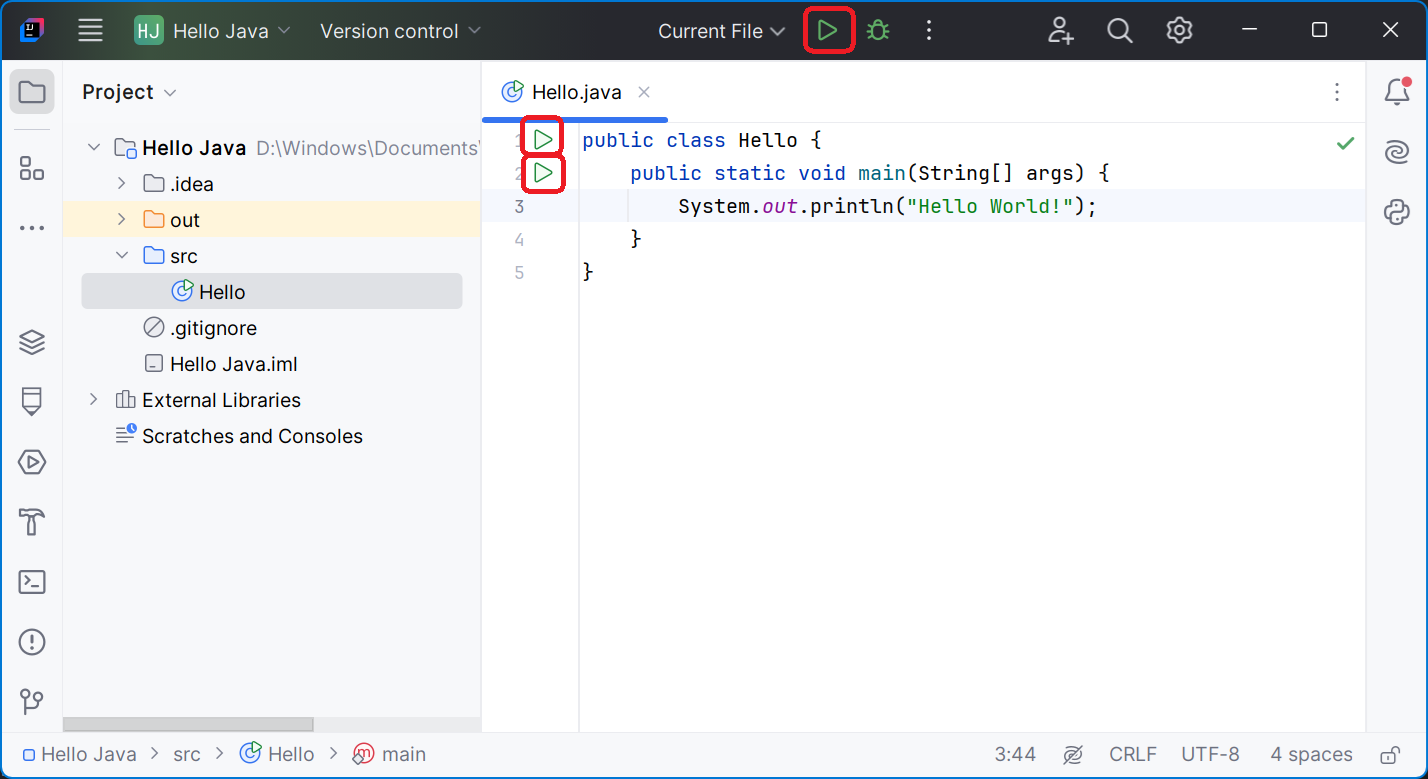Select the Hello.java editor tab
This screenshot has width=1428, height=779.
point(575,92)
